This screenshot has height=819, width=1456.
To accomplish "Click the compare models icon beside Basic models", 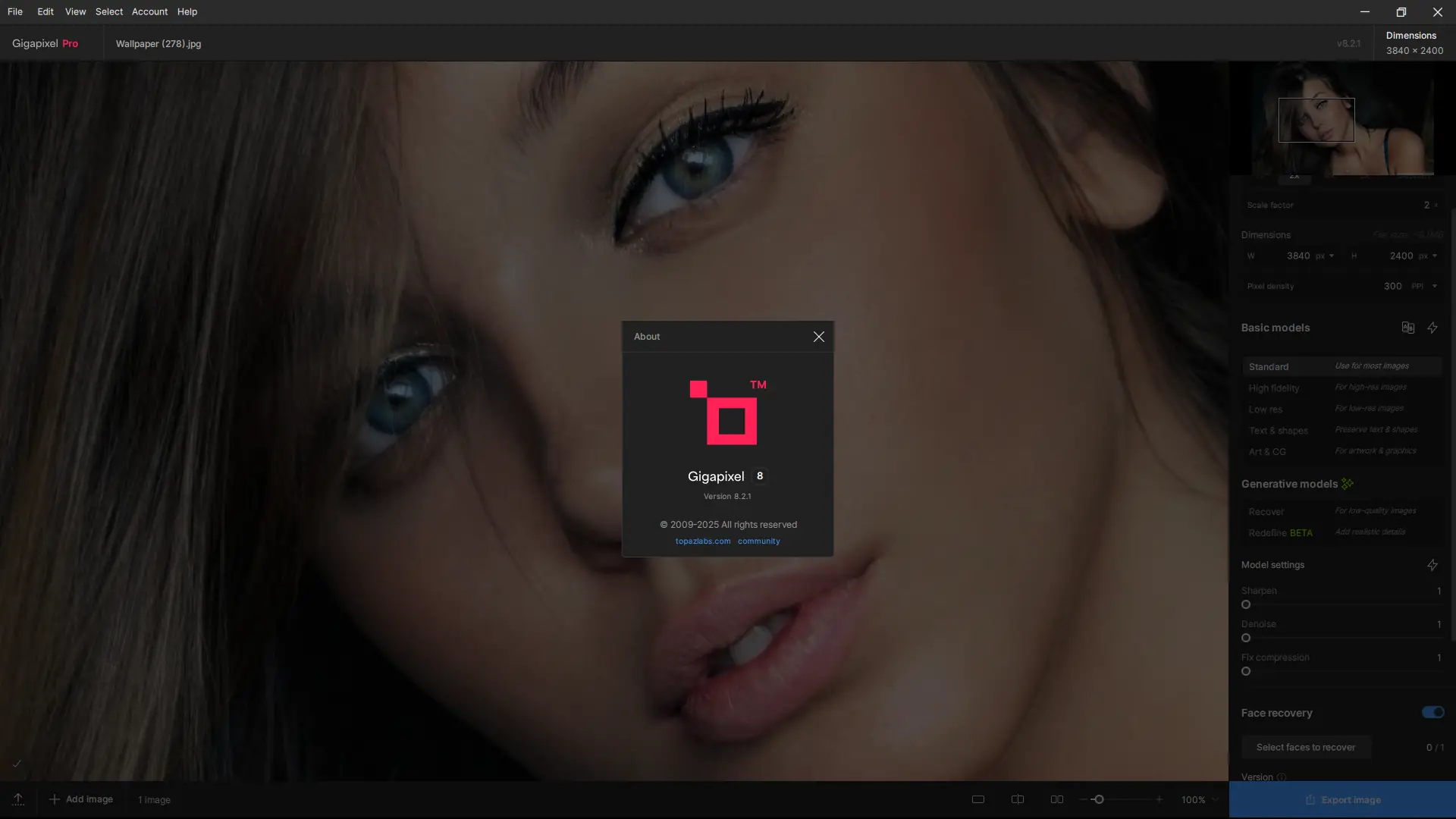I will [x=1407, y=328].
